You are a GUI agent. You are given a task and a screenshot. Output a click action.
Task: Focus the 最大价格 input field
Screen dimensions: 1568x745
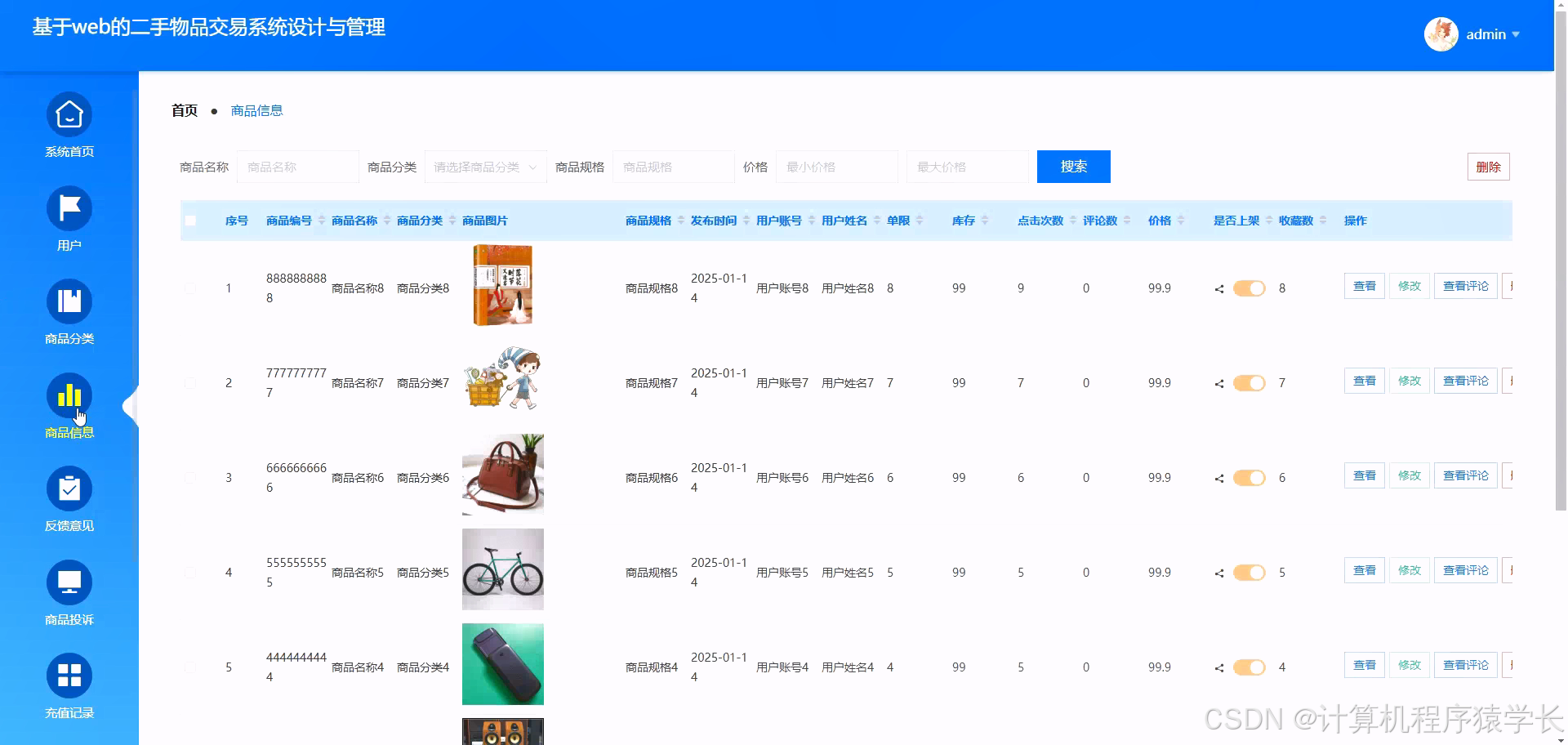click(968, 167)
